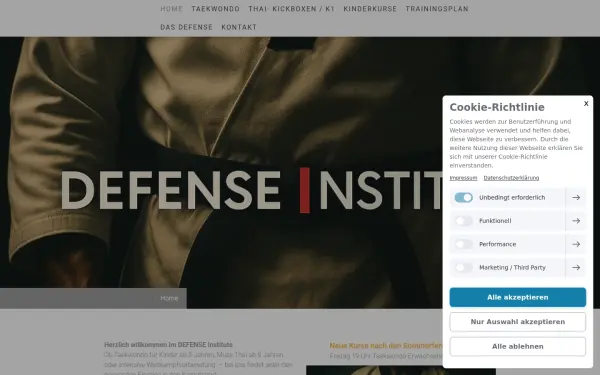Click the Alle akzeptieren button
Screen dimensions: 600x375
tap(518, 297)
